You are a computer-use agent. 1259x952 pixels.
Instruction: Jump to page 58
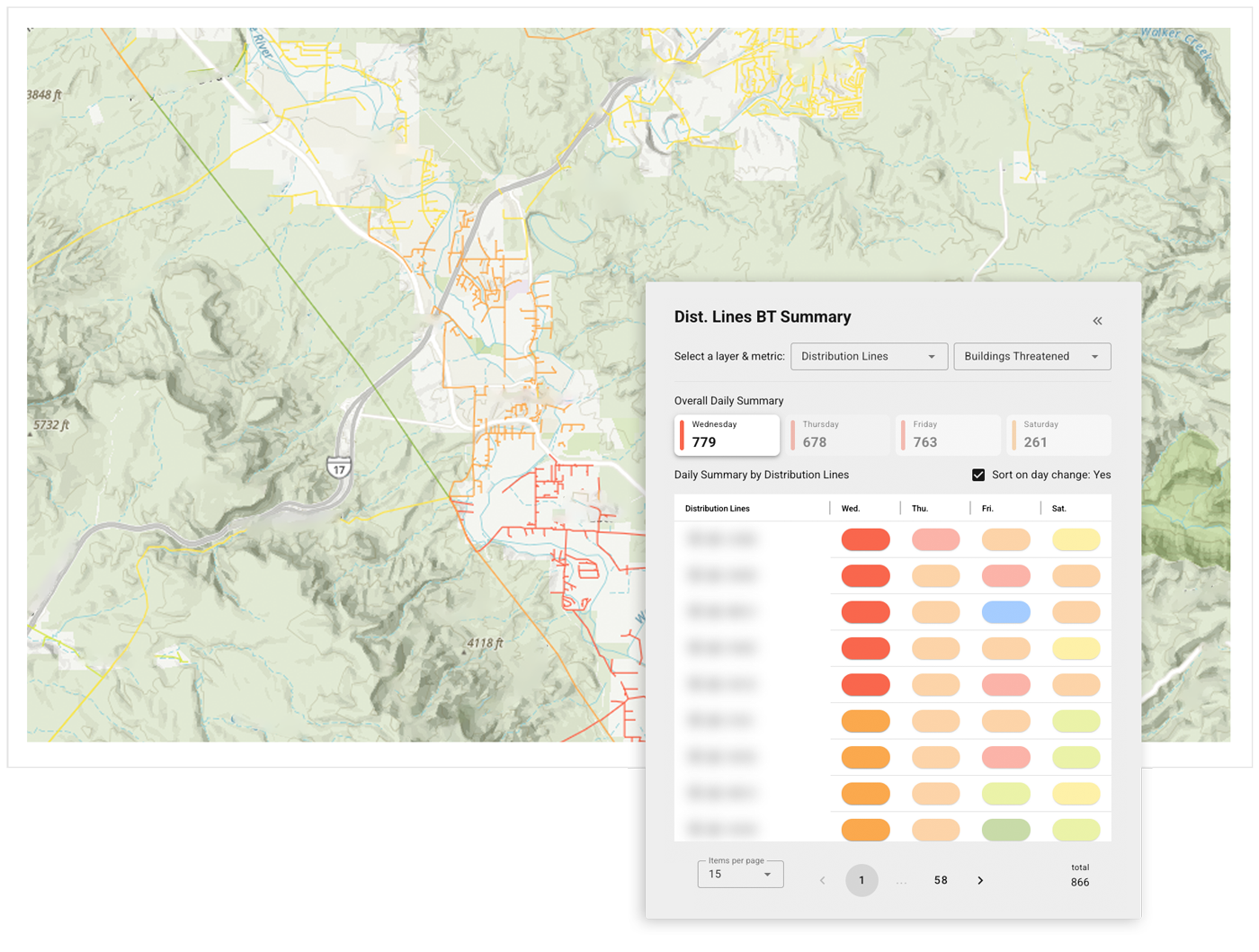[941, 880]
